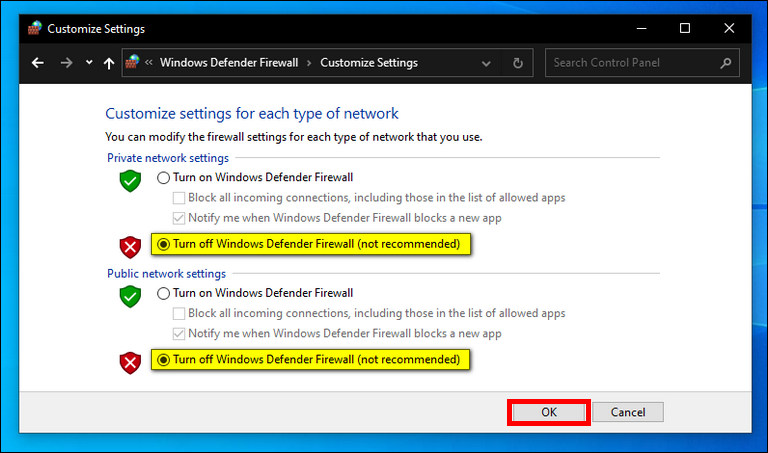Viewport: 768px width, 453px height.
Task: Click the forward navigation arrow
Action: pyautogui.click(x=66, y=63)
